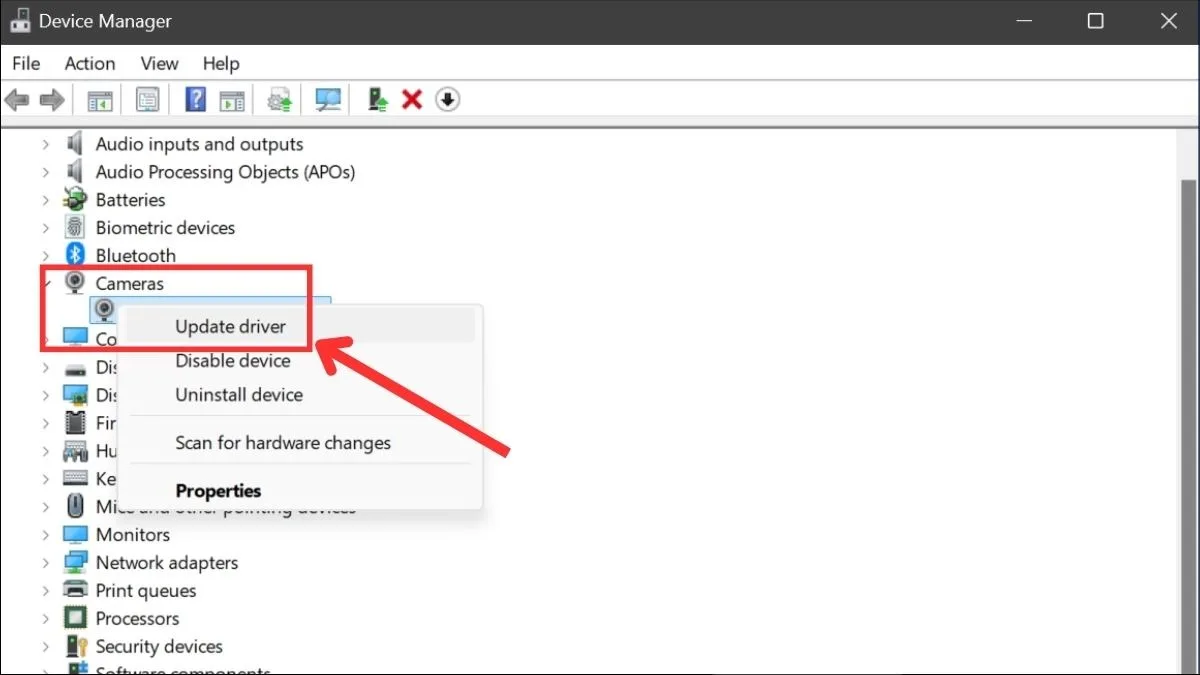Screen dimensions: 1200x675
Task: Expand the Batteries category chevron
Action: (45, 200)
